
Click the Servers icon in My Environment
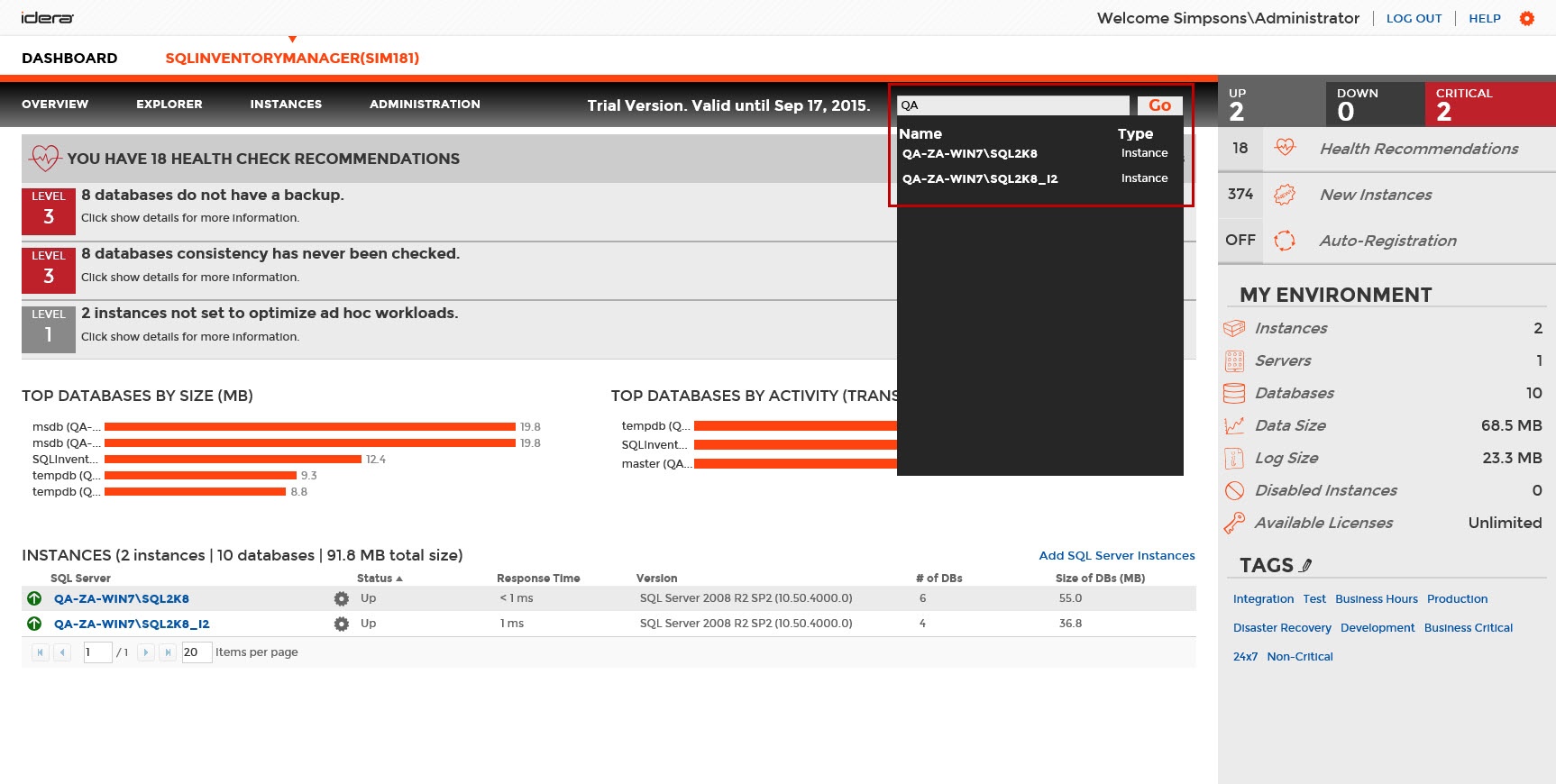coord(1234,360)
